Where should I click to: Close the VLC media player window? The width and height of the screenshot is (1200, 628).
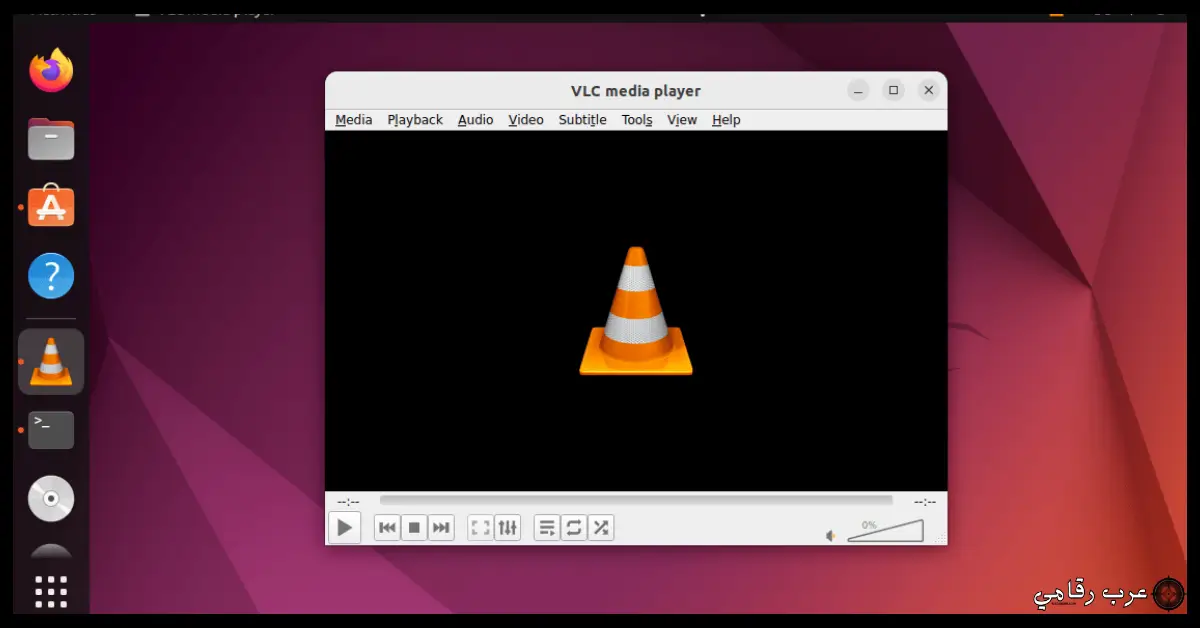pyautogui.click(x=929, y=91)
